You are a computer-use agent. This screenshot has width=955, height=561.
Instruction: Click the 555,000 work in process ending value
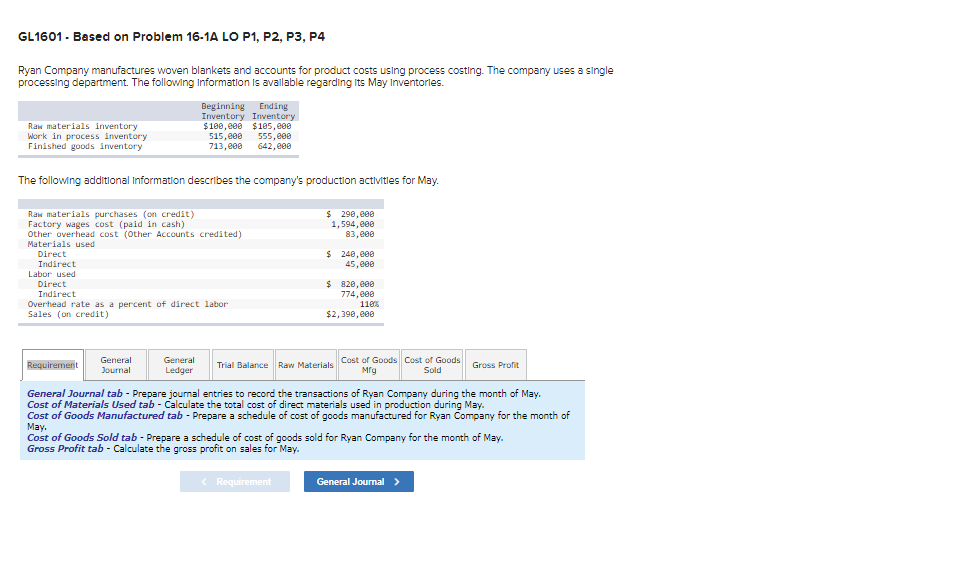point(275,136)
